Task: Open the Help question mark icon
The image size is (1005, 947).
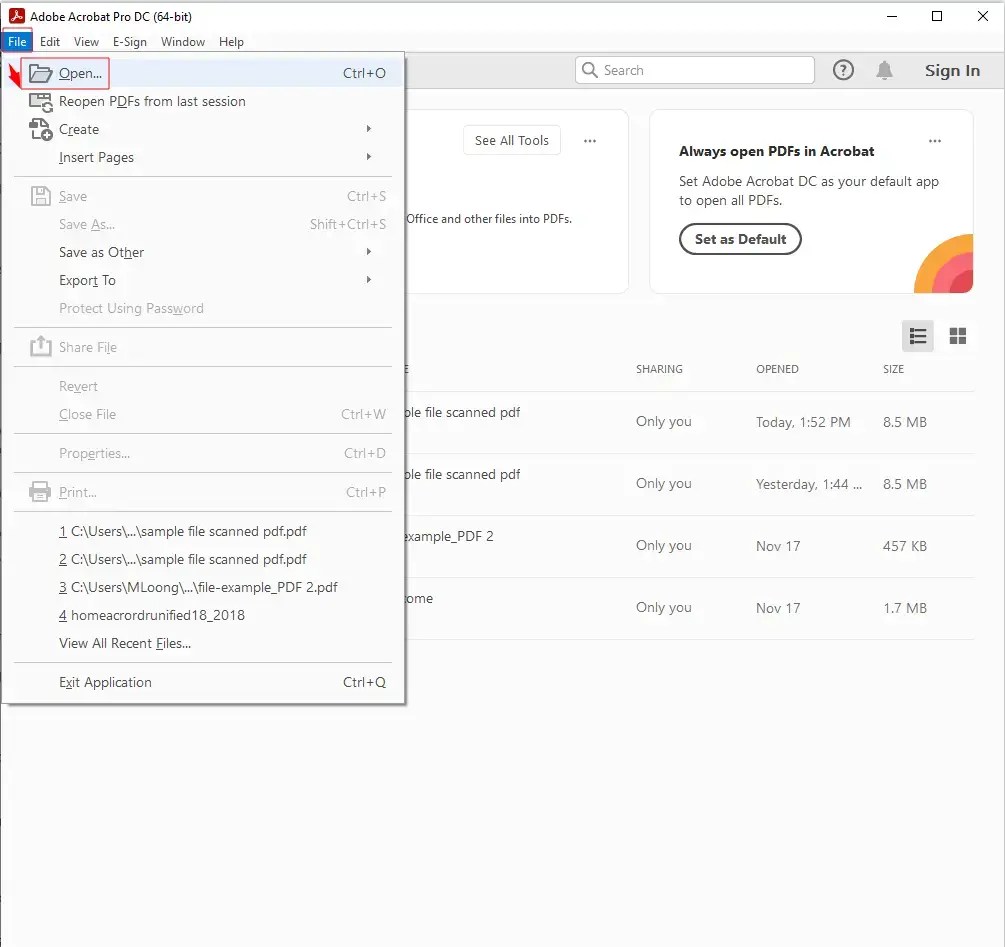Action: 843,70
